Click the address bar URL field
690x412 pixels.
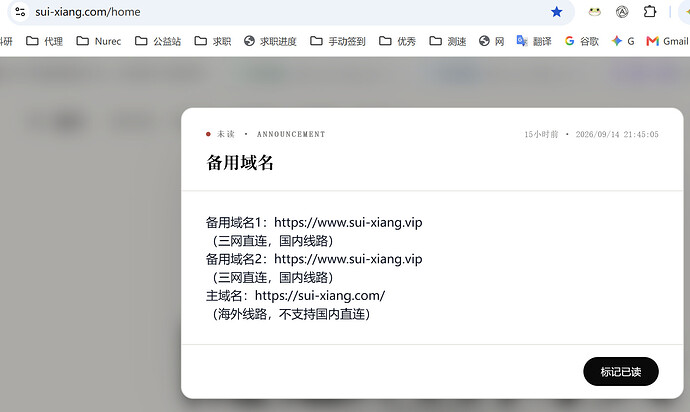click(286, 12)
